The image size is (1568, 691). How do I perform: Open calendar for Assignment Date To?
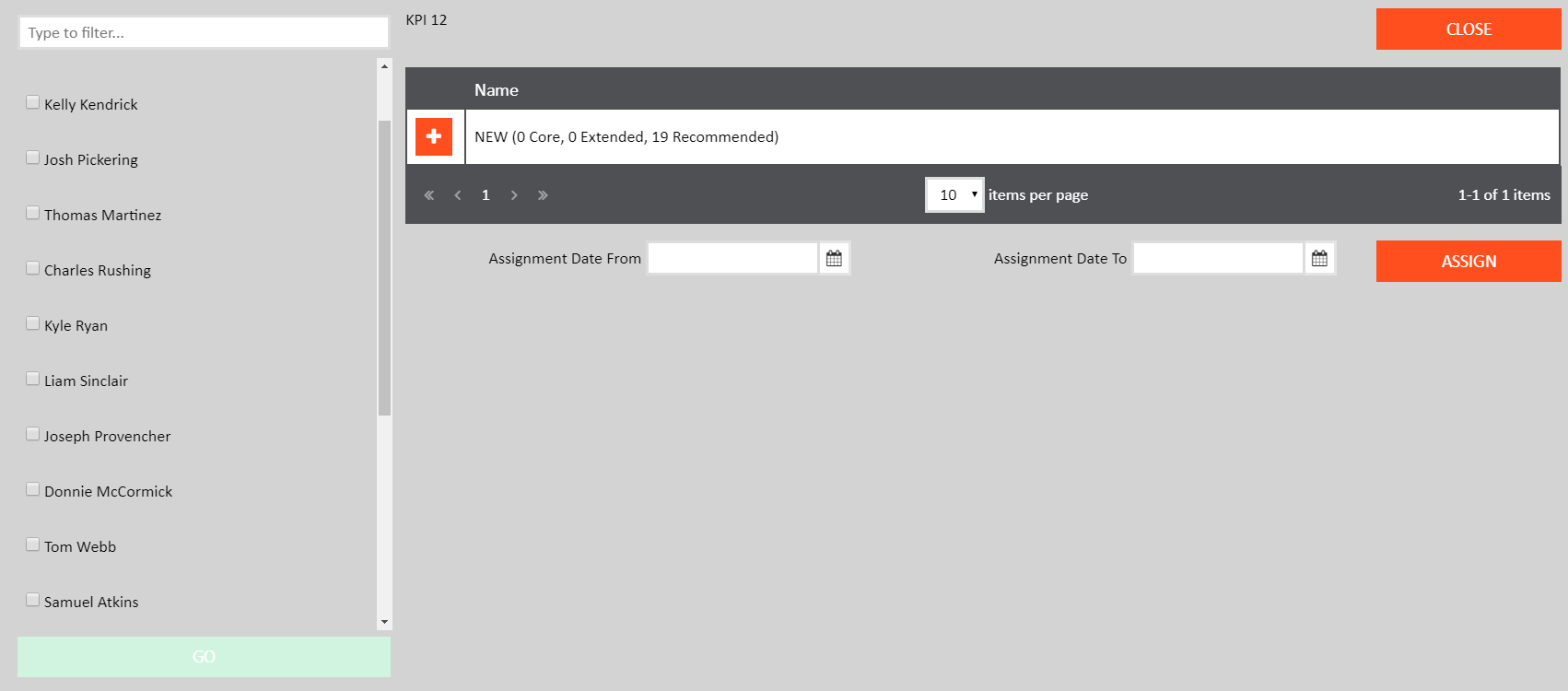tap(1319, 259)
